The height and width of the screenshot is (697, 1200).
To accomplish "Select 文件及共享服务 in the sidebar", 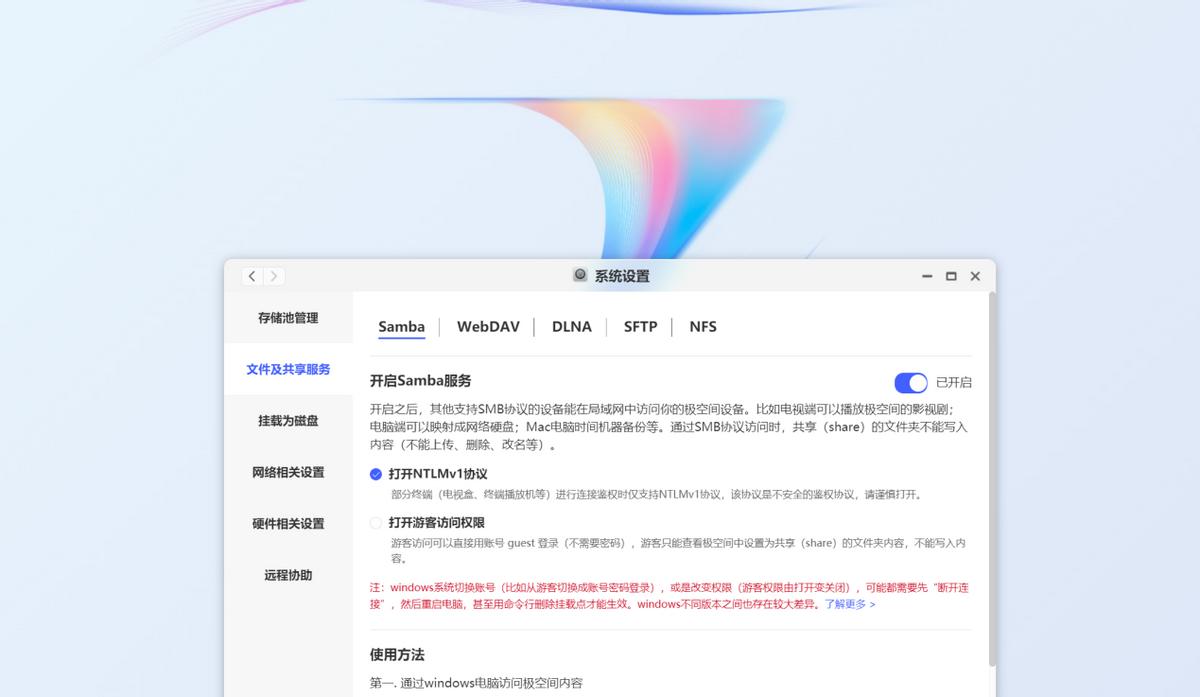I will pos(290,369).
